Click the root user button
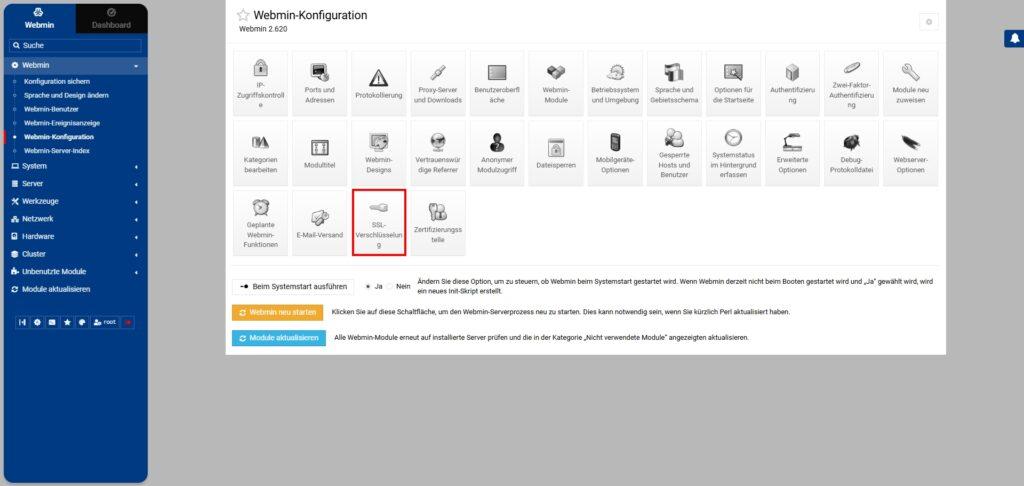This screenshot has height=486, width=1024. pyautogui.click(x=105, y=322)
